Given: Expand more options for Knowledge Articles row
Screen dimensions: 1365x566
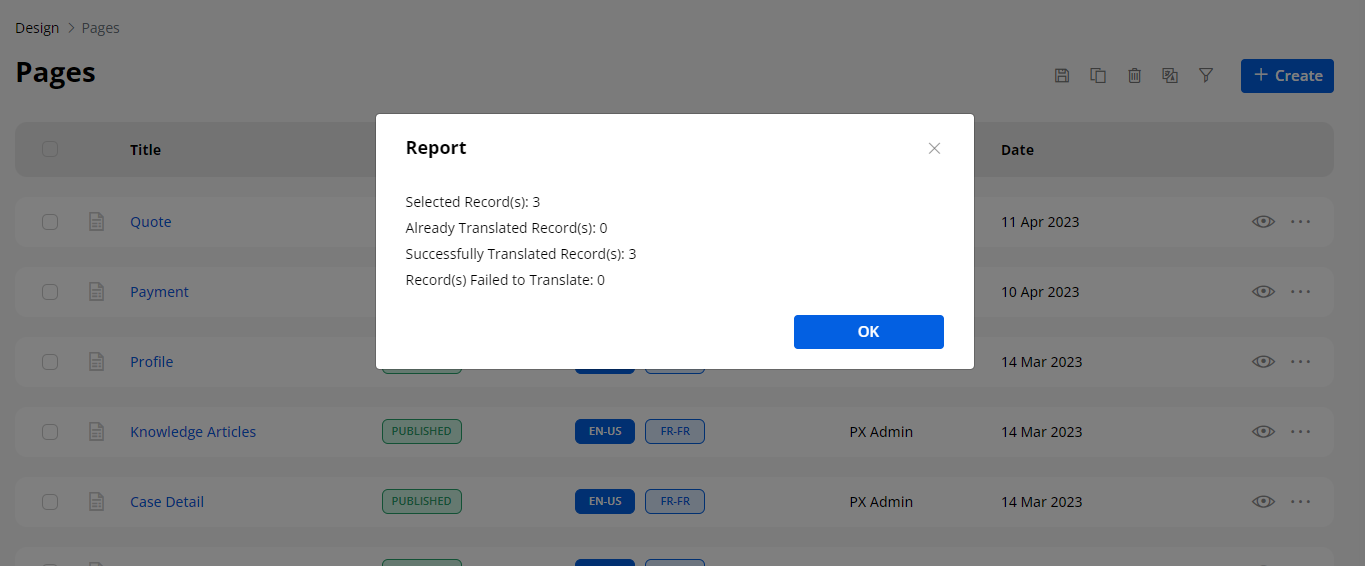Looking at the screenshot, I should coord(1300,432).
